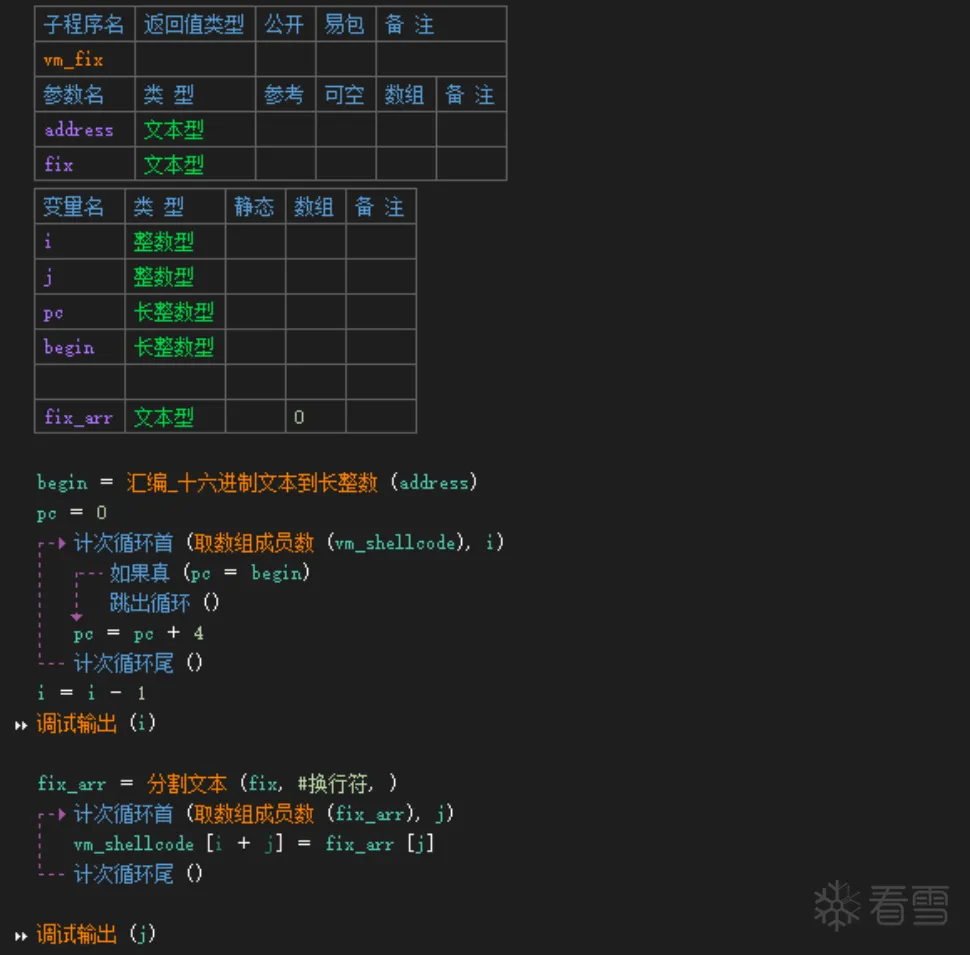
Task: Click the 静态 header cell
Action: (x=254, y=207)
